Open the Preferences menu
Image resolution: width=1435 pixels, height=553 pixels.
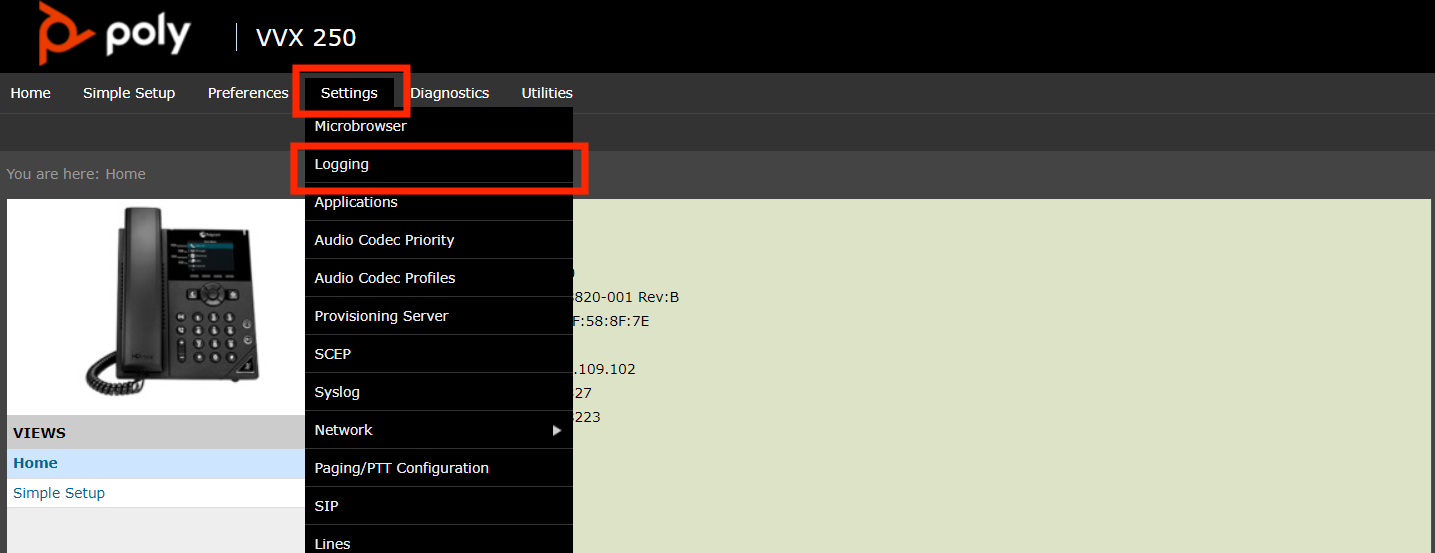(248, 93)
